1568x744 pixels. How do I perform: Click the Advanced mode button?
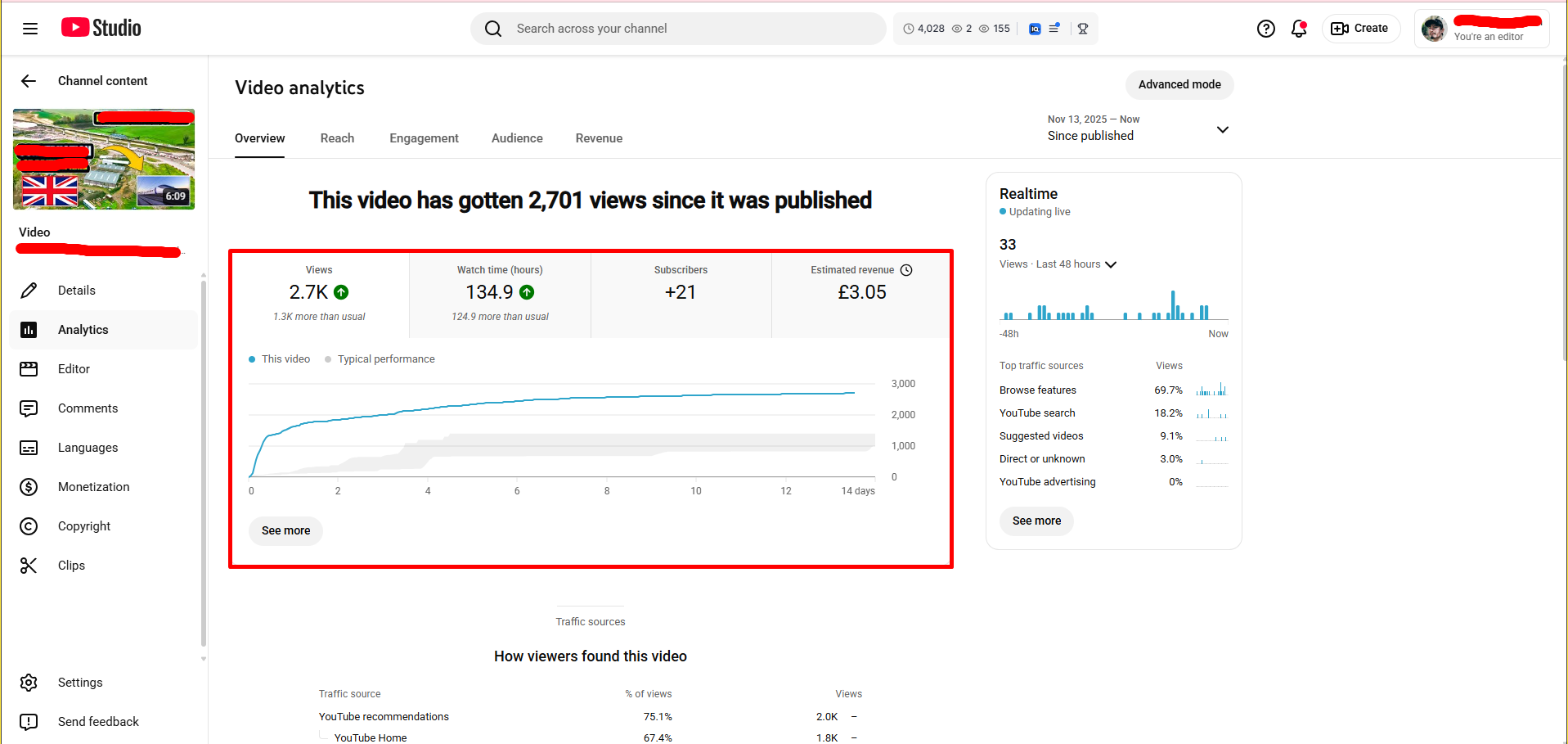click(x=1179, y=84)
